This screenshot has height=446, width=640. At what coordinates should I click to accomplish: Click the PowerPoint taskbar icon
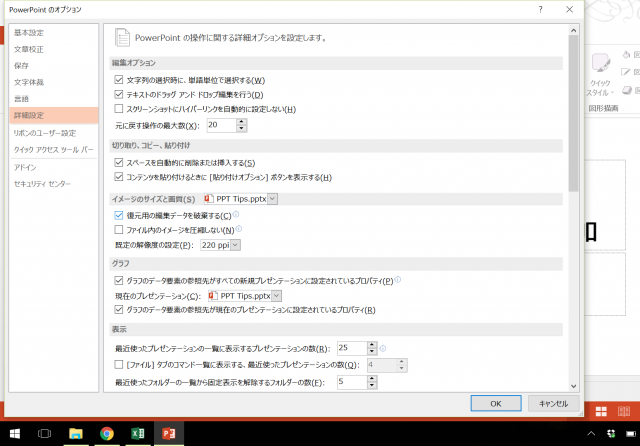click(169, 433)
